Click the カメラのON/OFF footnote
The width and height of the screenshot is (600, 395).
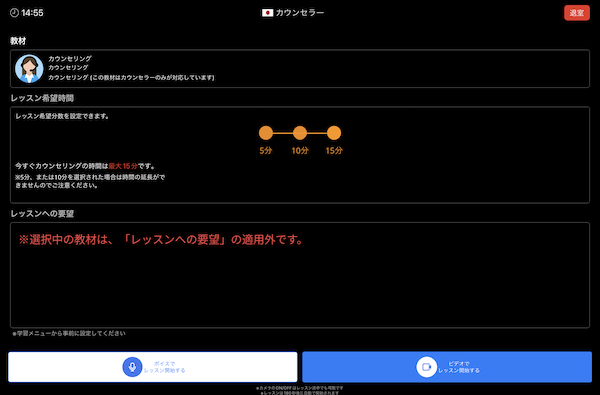300,388
